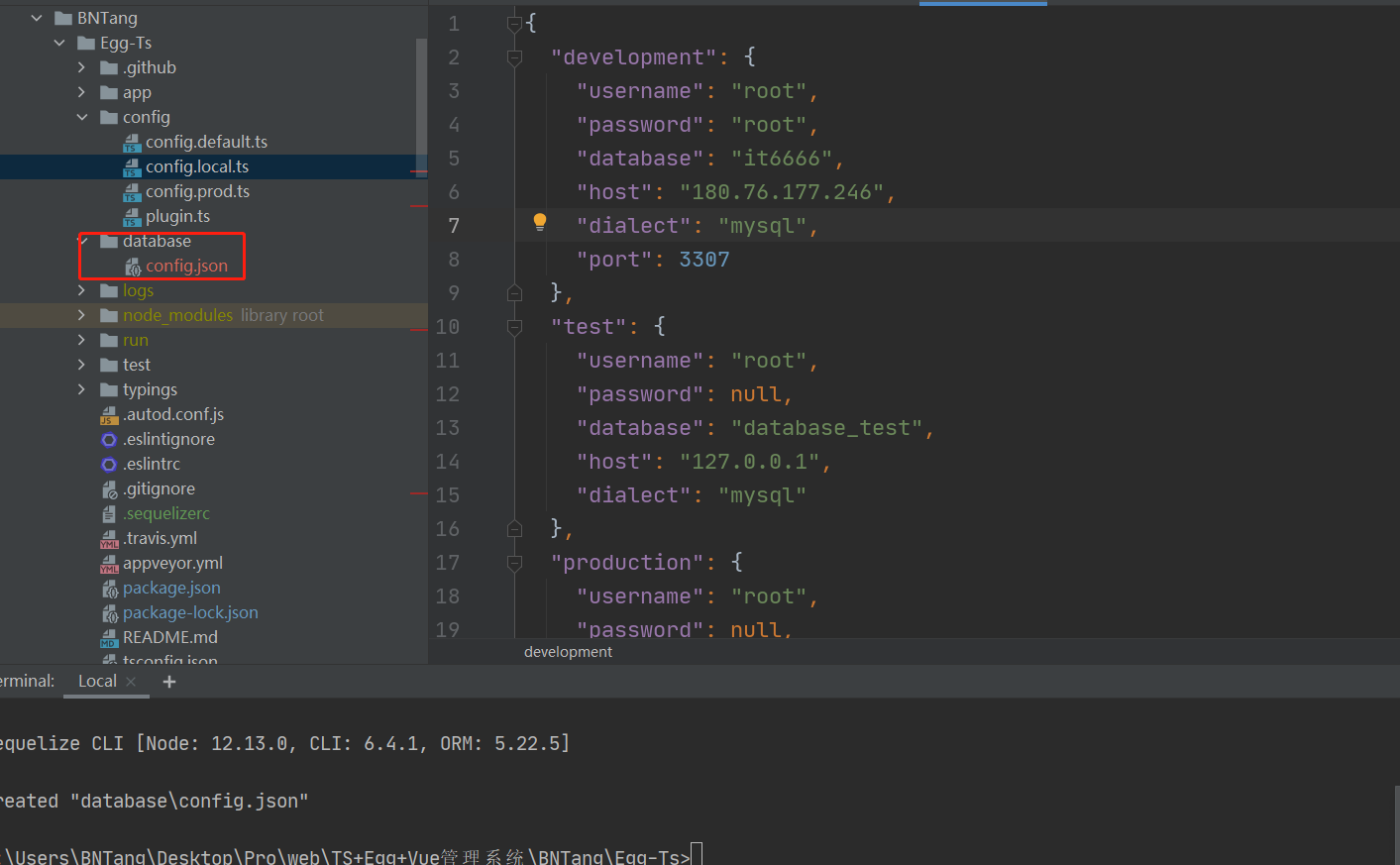Screen dimensions: 1400x865
Task: Focus the terminal command prompt
Action: [697, 855]
